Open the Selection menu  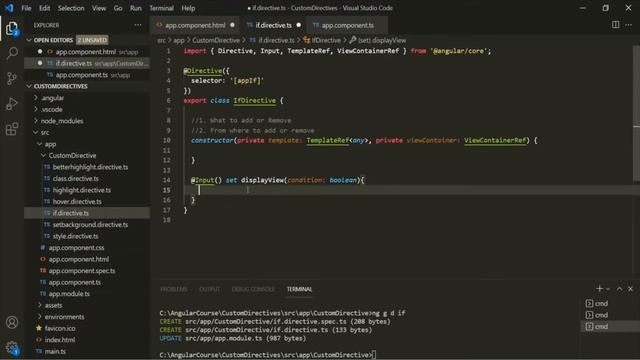[x=71, y=8]
